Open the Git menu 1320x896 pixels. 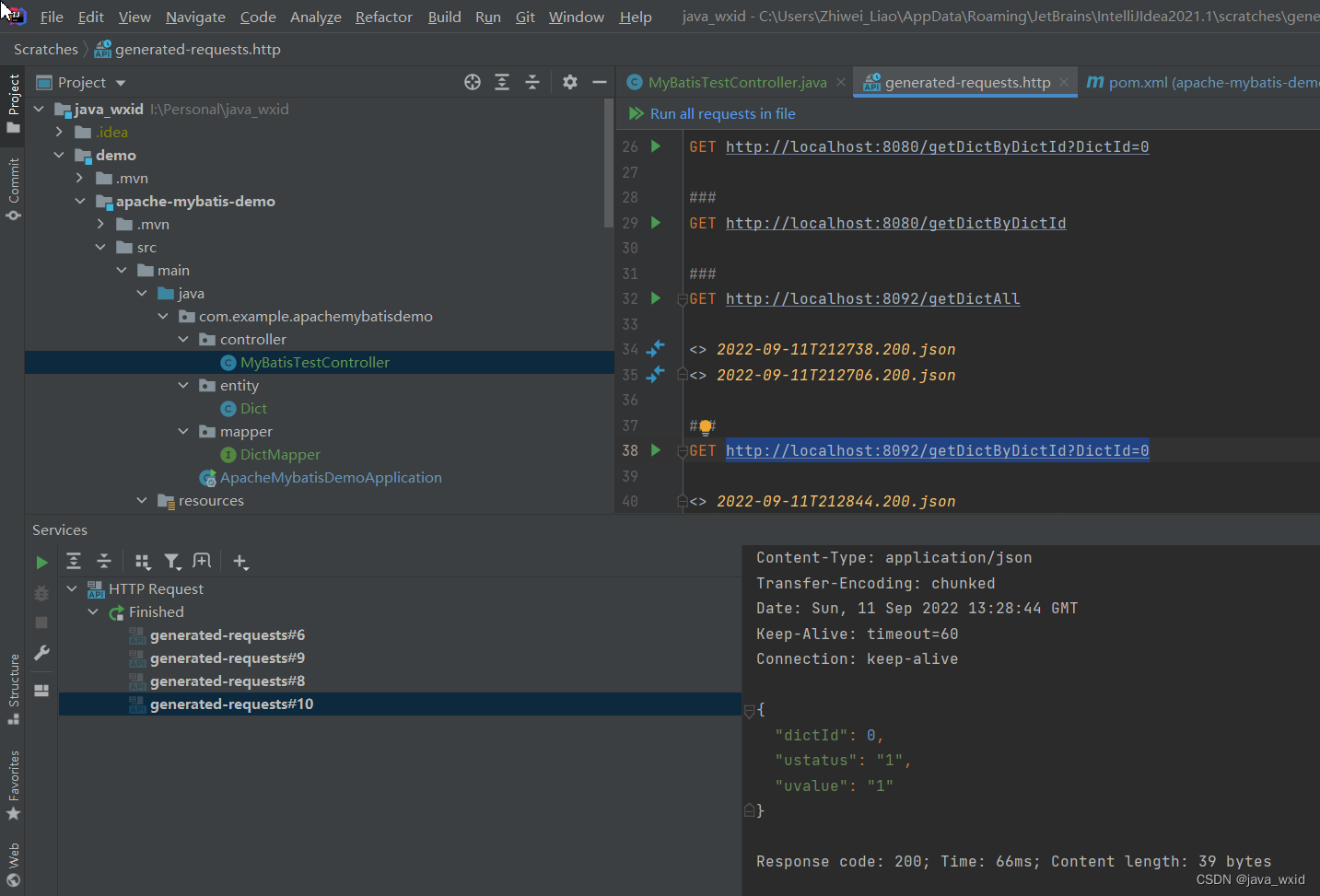click(x=525, y=17)
